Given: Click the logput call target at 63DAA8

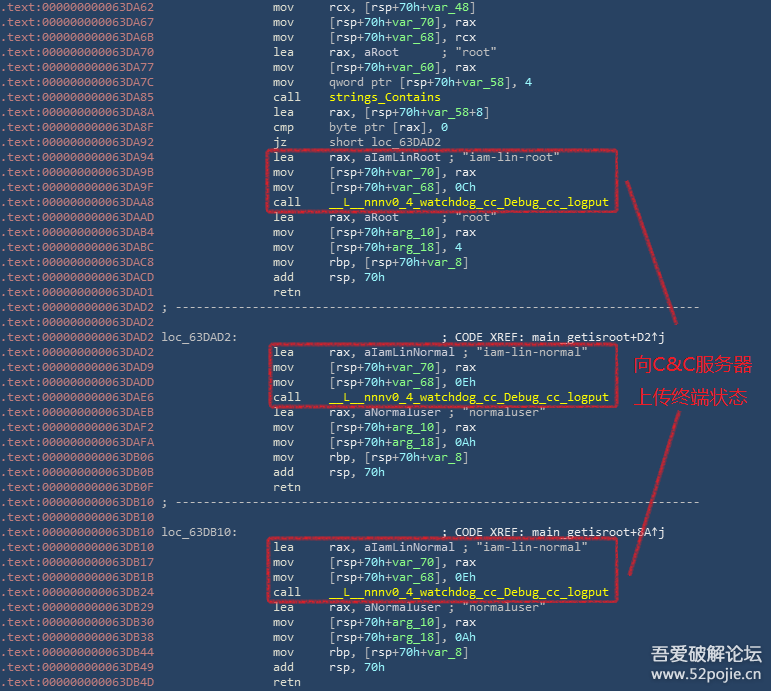Looking at the screenshot, I should (469, 202).
